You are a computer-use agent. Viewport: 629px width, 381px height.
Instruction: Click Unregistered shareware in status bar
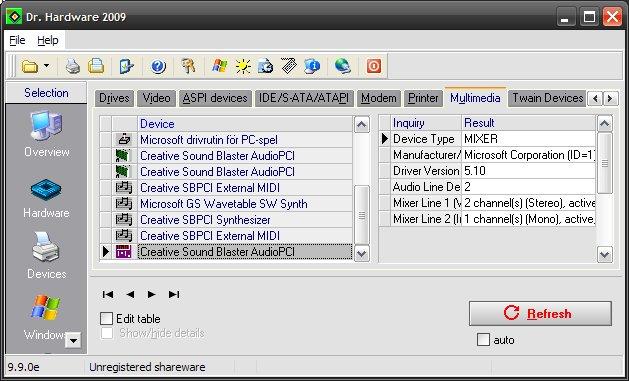point(147,367)
